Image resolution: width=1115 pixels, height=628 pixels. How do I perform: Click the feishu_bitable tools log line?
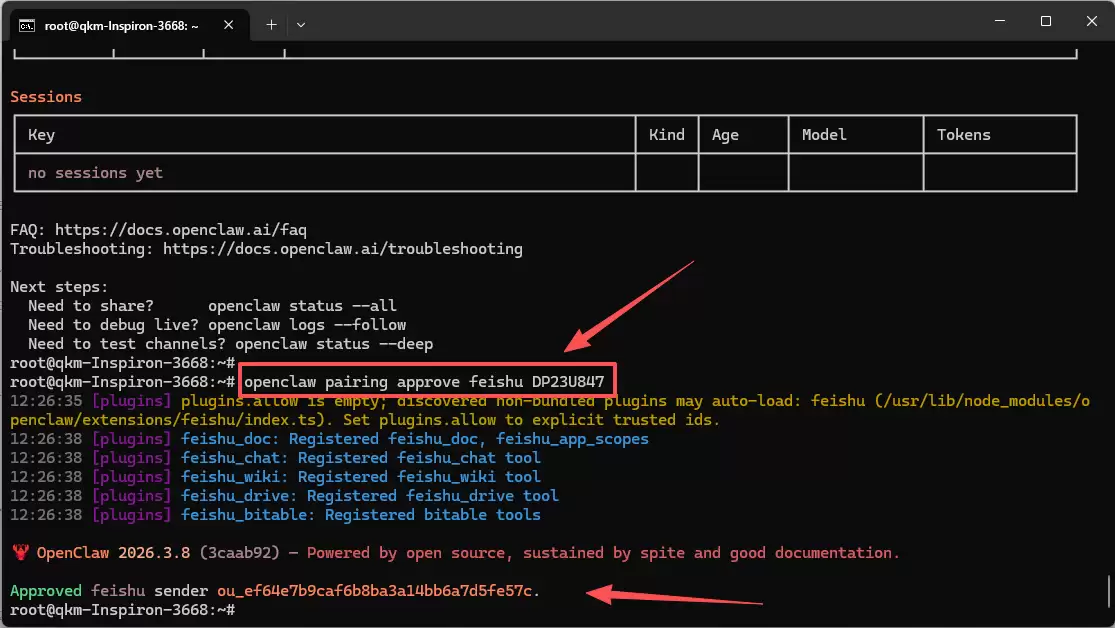tap(275, 515)
